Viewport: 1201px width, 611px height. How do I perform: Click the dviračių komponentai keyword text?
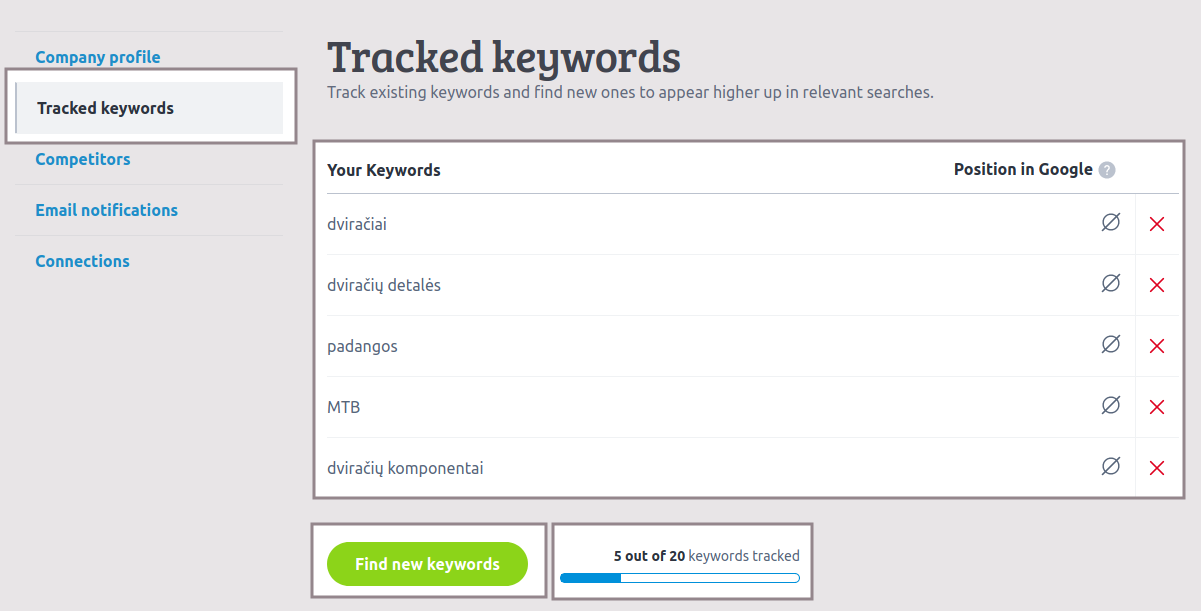point(405,468)
